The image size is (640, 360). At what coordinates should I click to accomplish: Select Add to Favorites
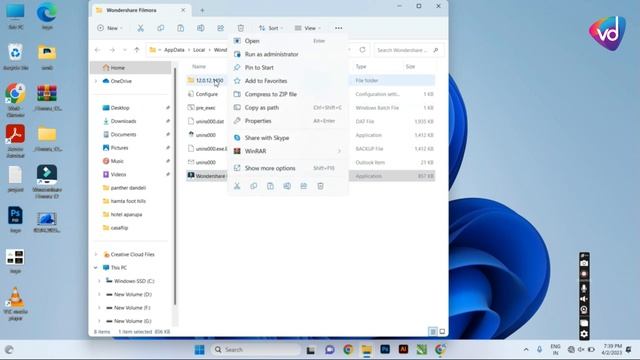tap(288, 81)
